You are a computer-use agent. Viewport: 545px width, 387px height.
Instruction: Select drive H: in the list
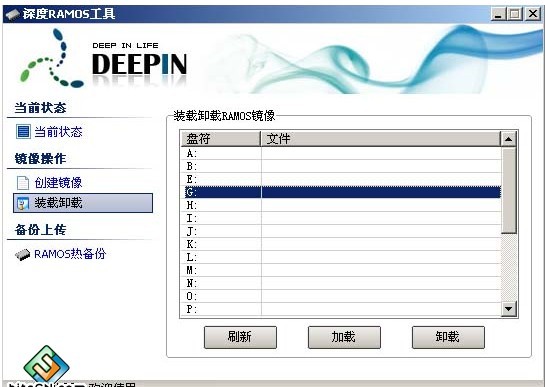point(341,205)
